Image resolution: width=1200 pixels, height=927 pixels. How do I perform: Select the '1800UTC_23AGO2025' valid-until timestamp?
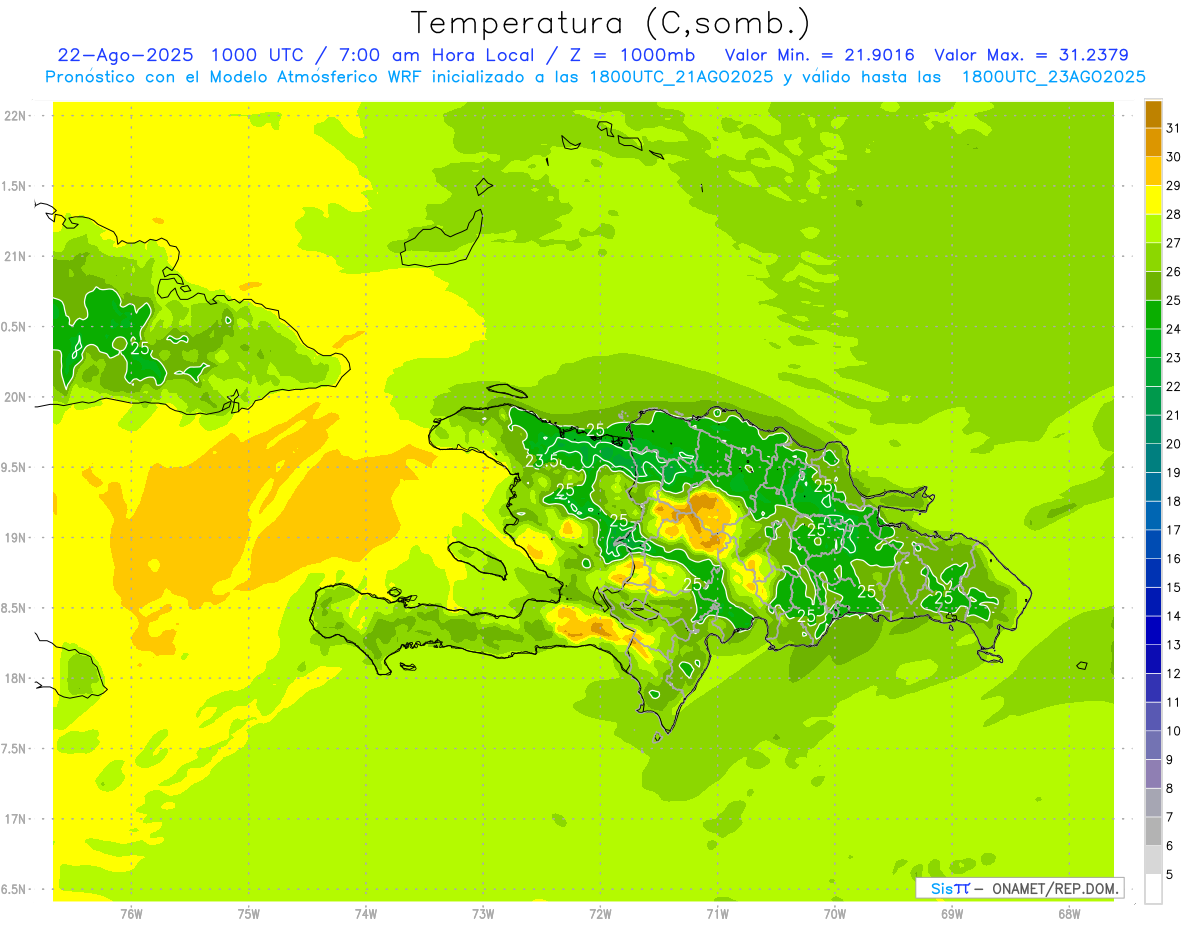(x=1053, y=77)
